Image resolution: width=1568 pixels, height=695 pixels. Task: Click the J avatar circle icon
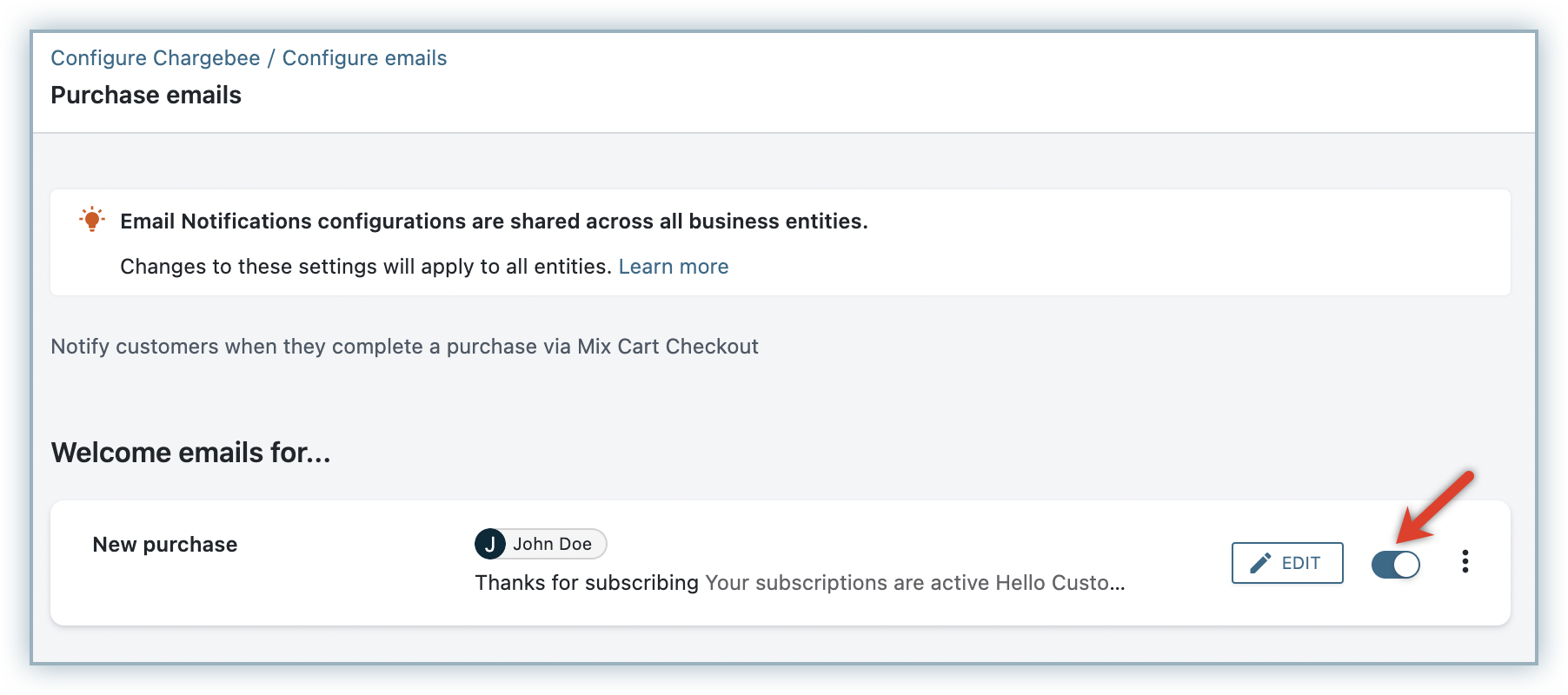coord(490,544)
